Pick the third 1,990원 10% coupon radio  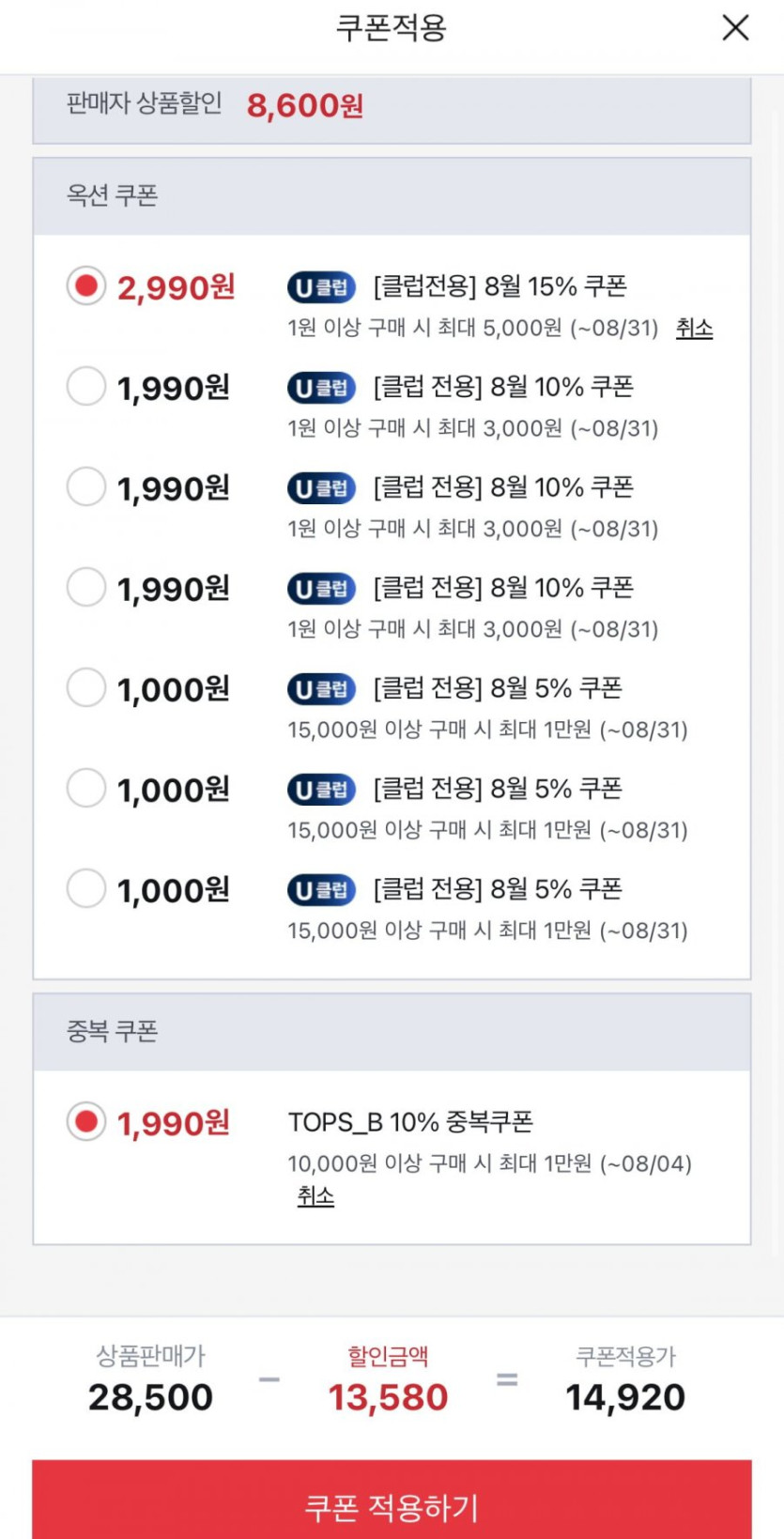86,587
